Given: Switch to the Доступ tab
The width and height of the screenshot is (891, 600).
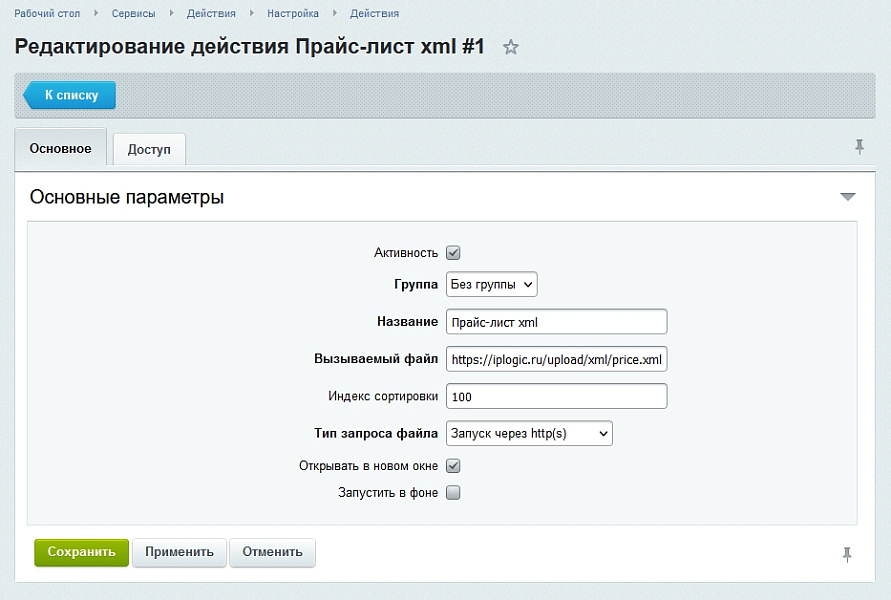Looking at the screenshot, I should pos(149,150).
